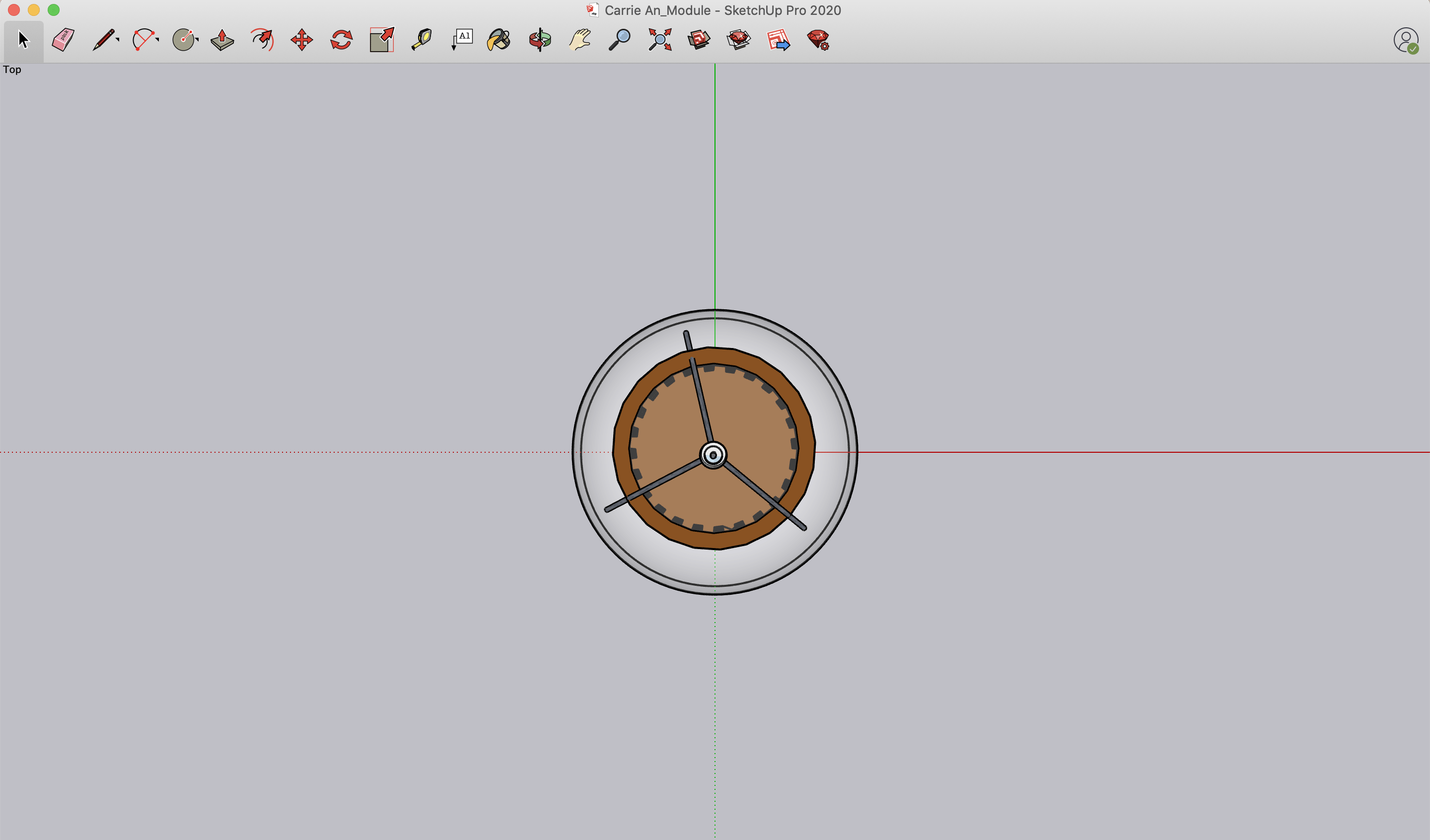The image size is (1430, 840).
Task: Click the Zoom Extents tool
Action: (659, 40)
